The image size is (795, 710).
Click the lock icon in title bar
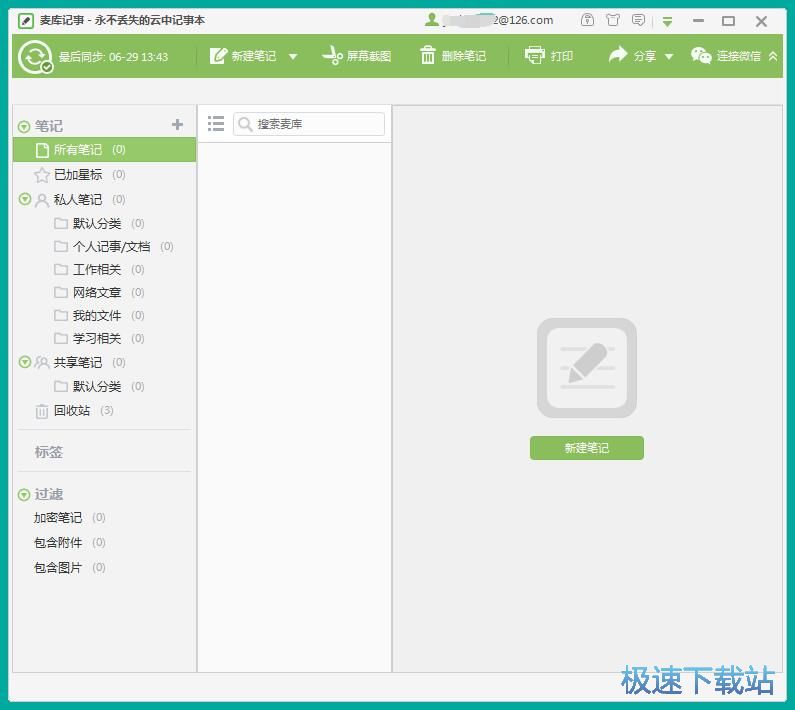coord(587,20)
